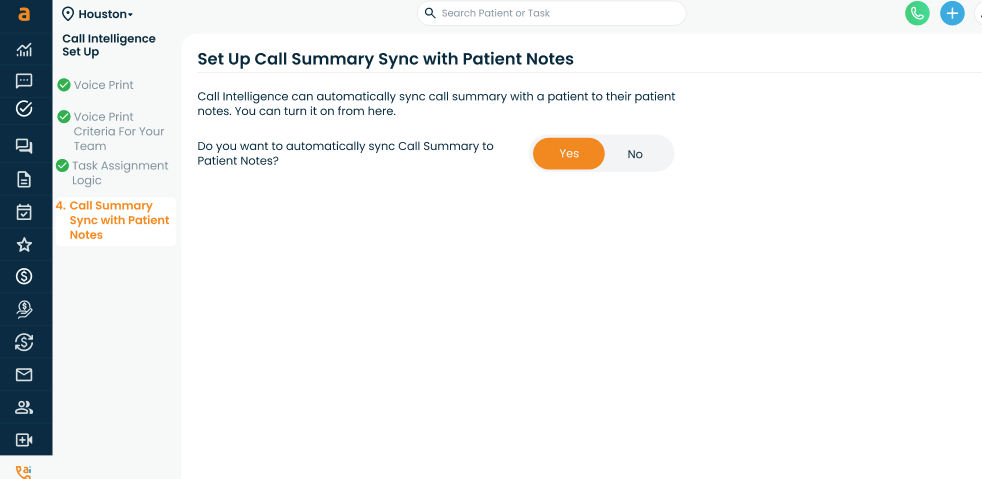
Task: Click the video camera telehealth icon
Action: click(x=24, y=440)
